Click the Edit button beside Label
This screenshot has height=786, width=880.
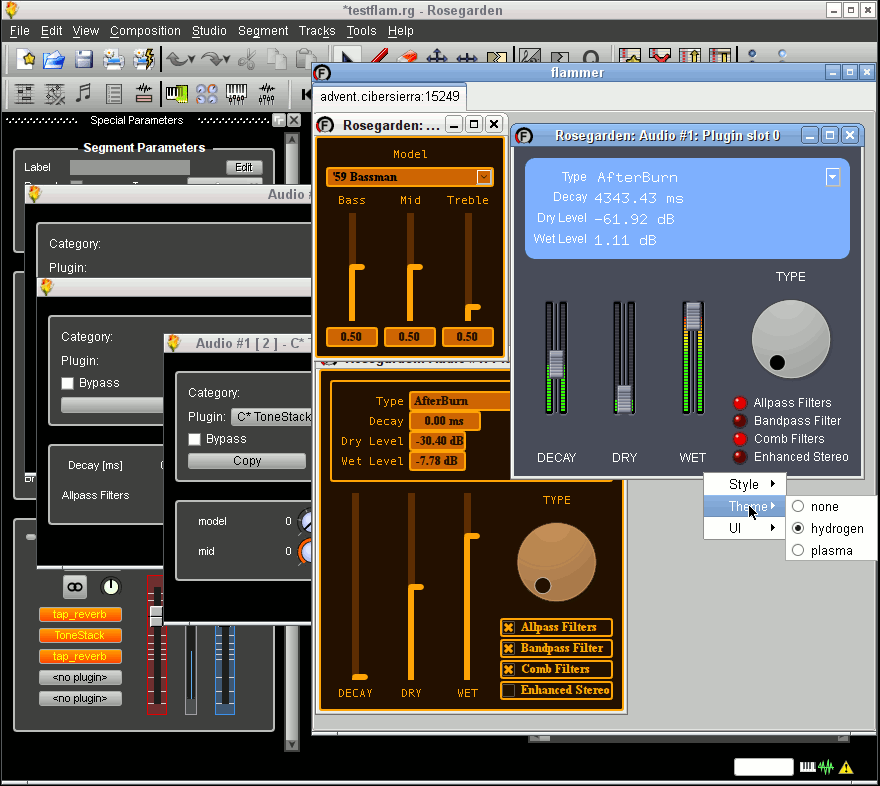(244, 167)
